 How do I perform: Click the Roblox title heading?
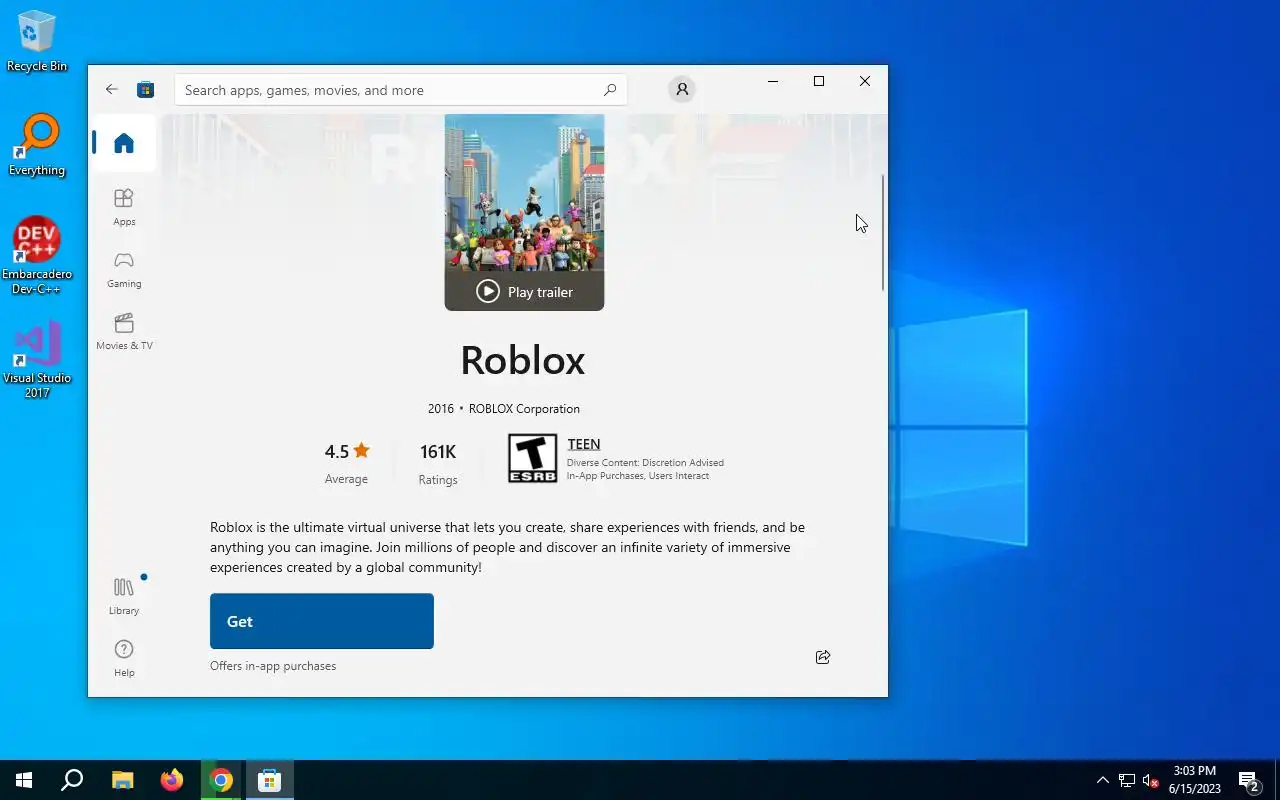click(x=523, y=360)
